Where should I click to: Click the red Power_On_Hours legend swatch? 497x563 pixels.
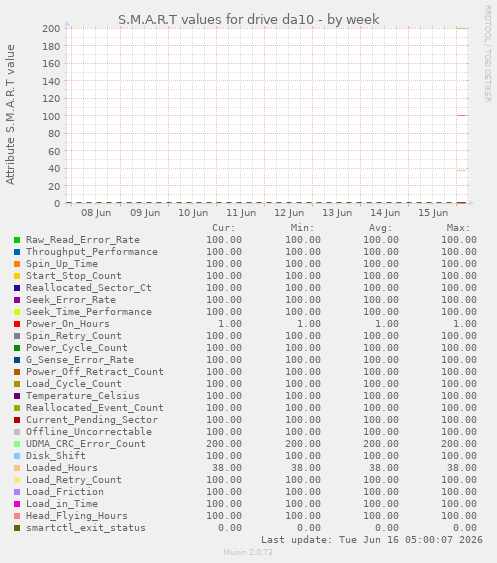tap(17, 324)
